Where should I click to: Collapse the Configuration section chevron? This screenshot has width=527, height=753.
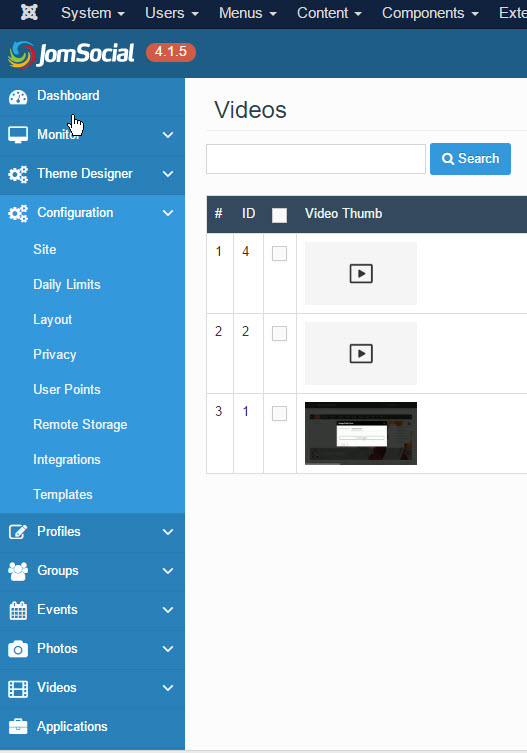(x=168, y=213)
